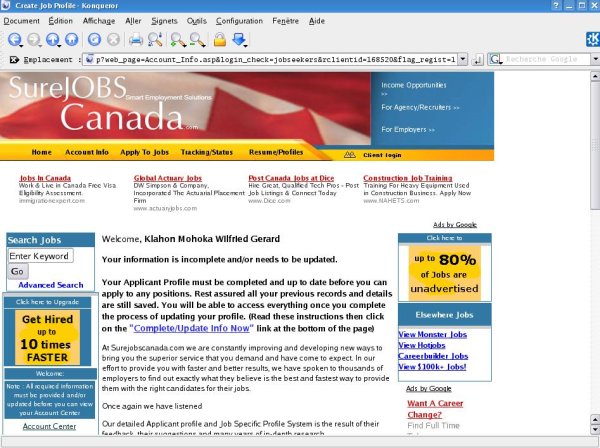Open Want A Career Change ad link
This screenshot has width=600, height=448.
tap(435, 409)
